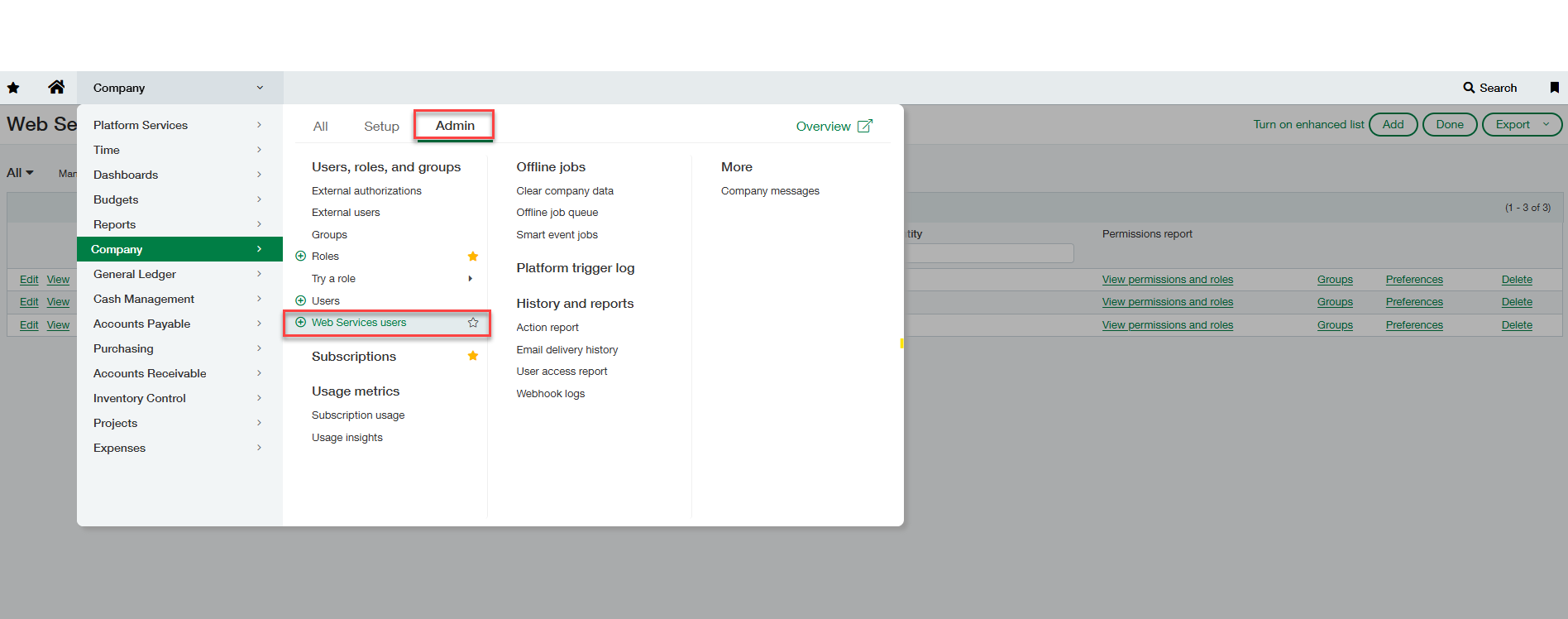Open Email delivery history

click(567, 350)
